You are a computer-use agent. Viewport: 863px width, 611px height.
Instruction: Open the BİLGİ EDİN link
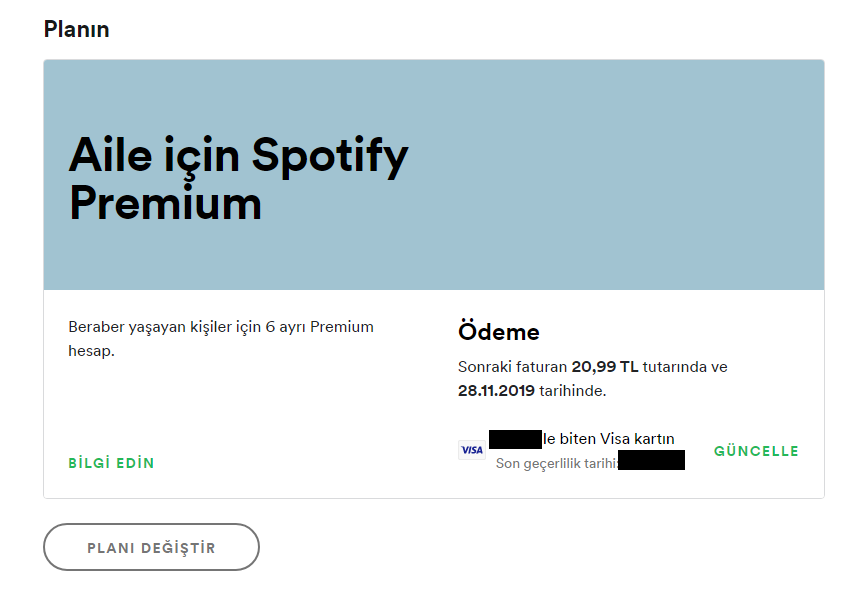111,463
